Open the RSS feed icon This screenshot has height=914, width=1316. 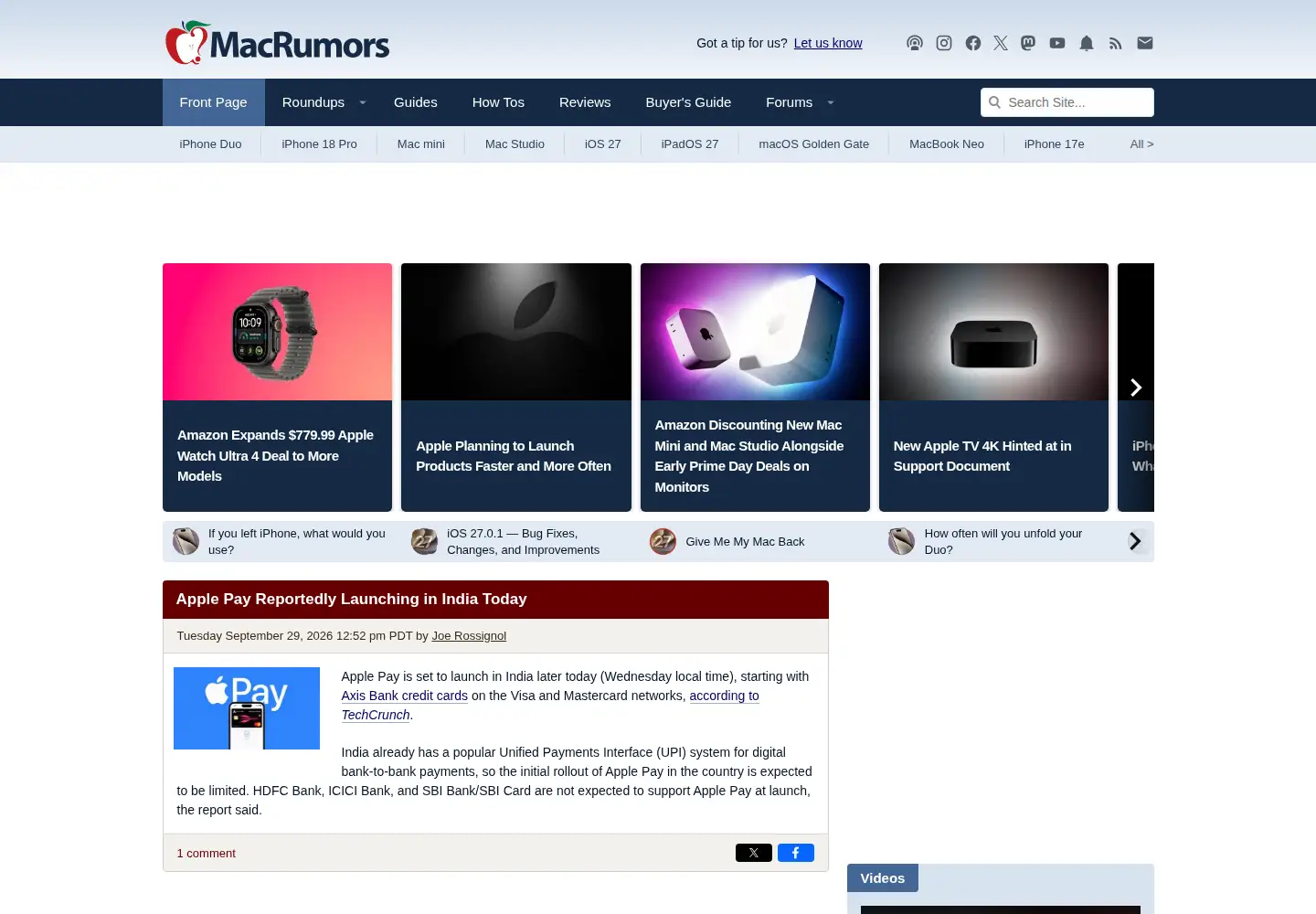pos(1116,43)
